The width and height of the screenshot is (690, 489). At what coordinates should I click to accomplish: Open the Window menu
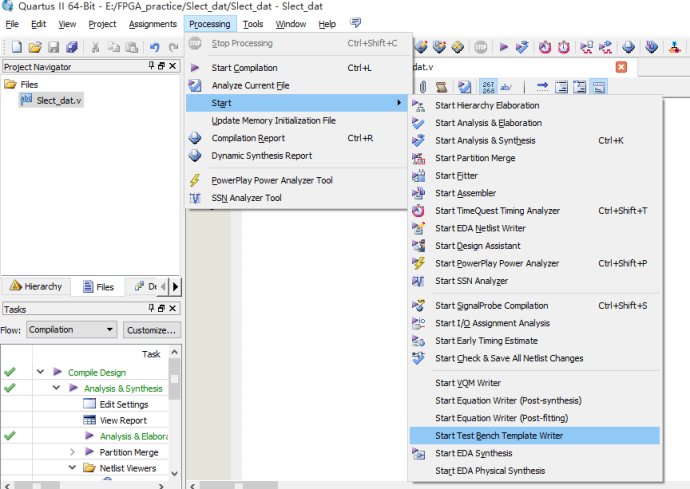(290, 24)
